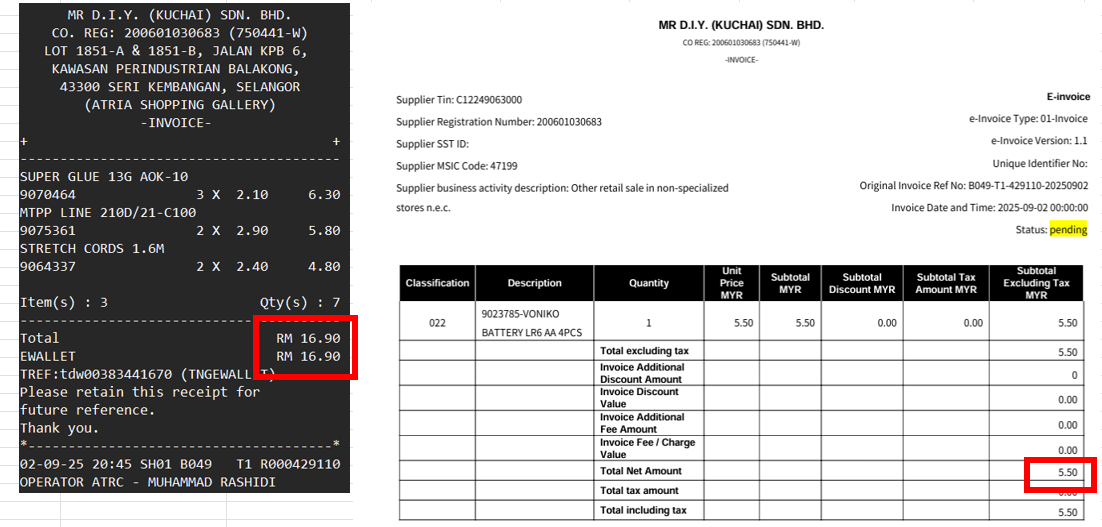1102x527 pixels.
Task: Select classification cell 022
Action: 437,323
